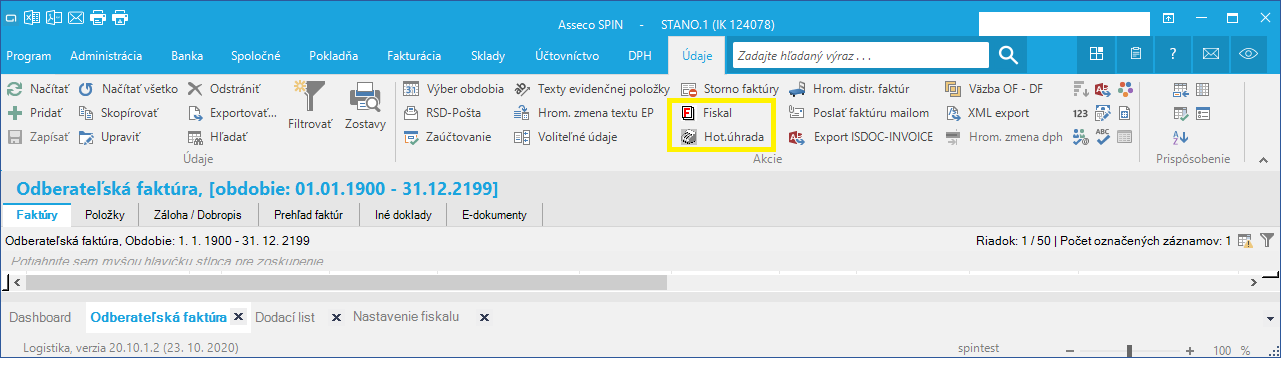The width and height of the screenshot is (1288, 365).
Task: Click the red Access export small icon
Action: (x=1103, y=89)
